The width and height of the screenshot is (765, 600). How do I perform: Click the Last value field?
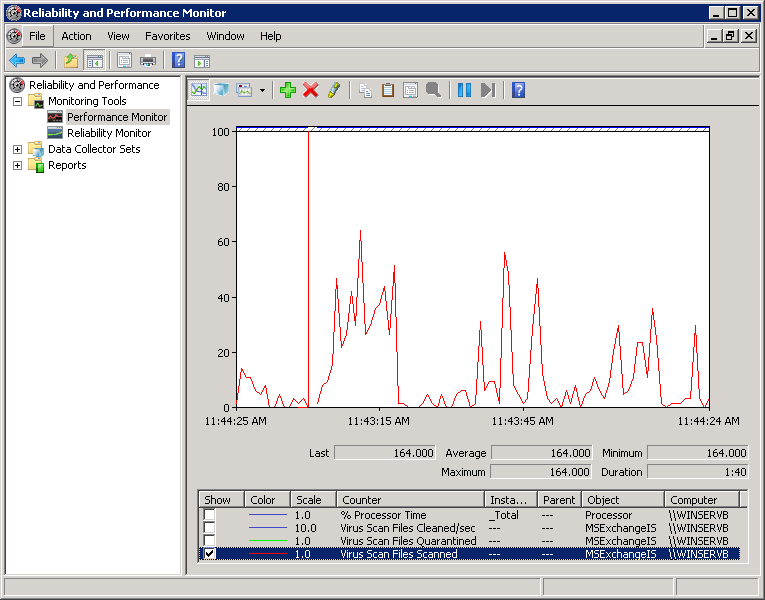[x=385, y=453]
